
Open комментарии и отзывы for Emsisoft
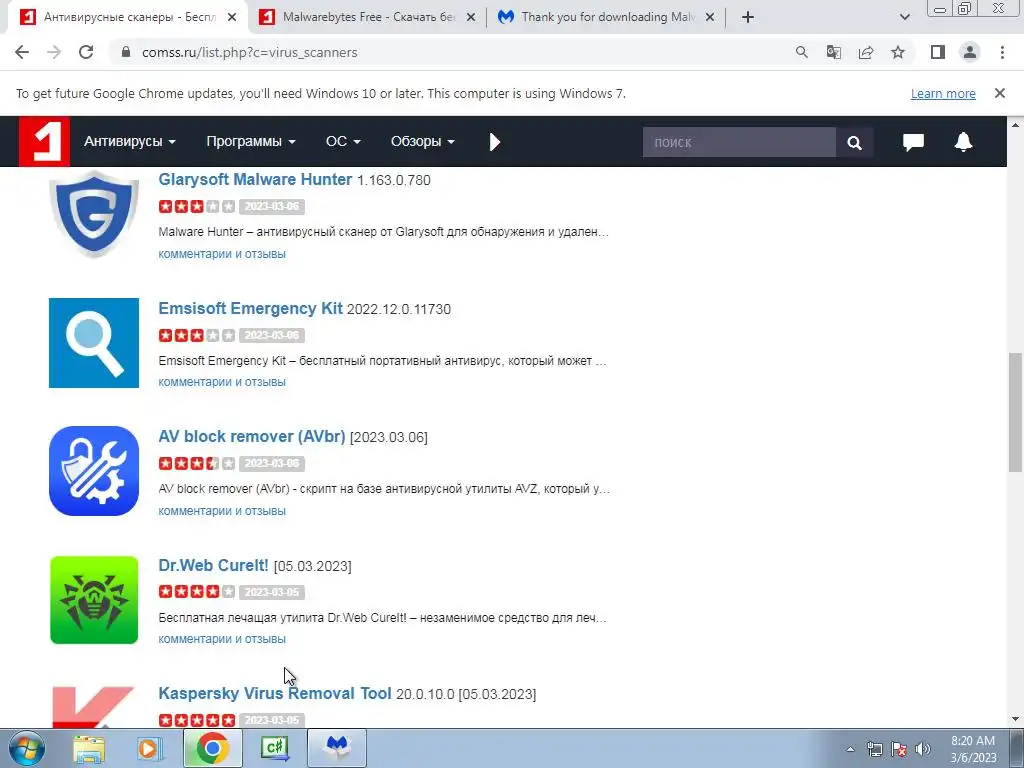[222, 382]
